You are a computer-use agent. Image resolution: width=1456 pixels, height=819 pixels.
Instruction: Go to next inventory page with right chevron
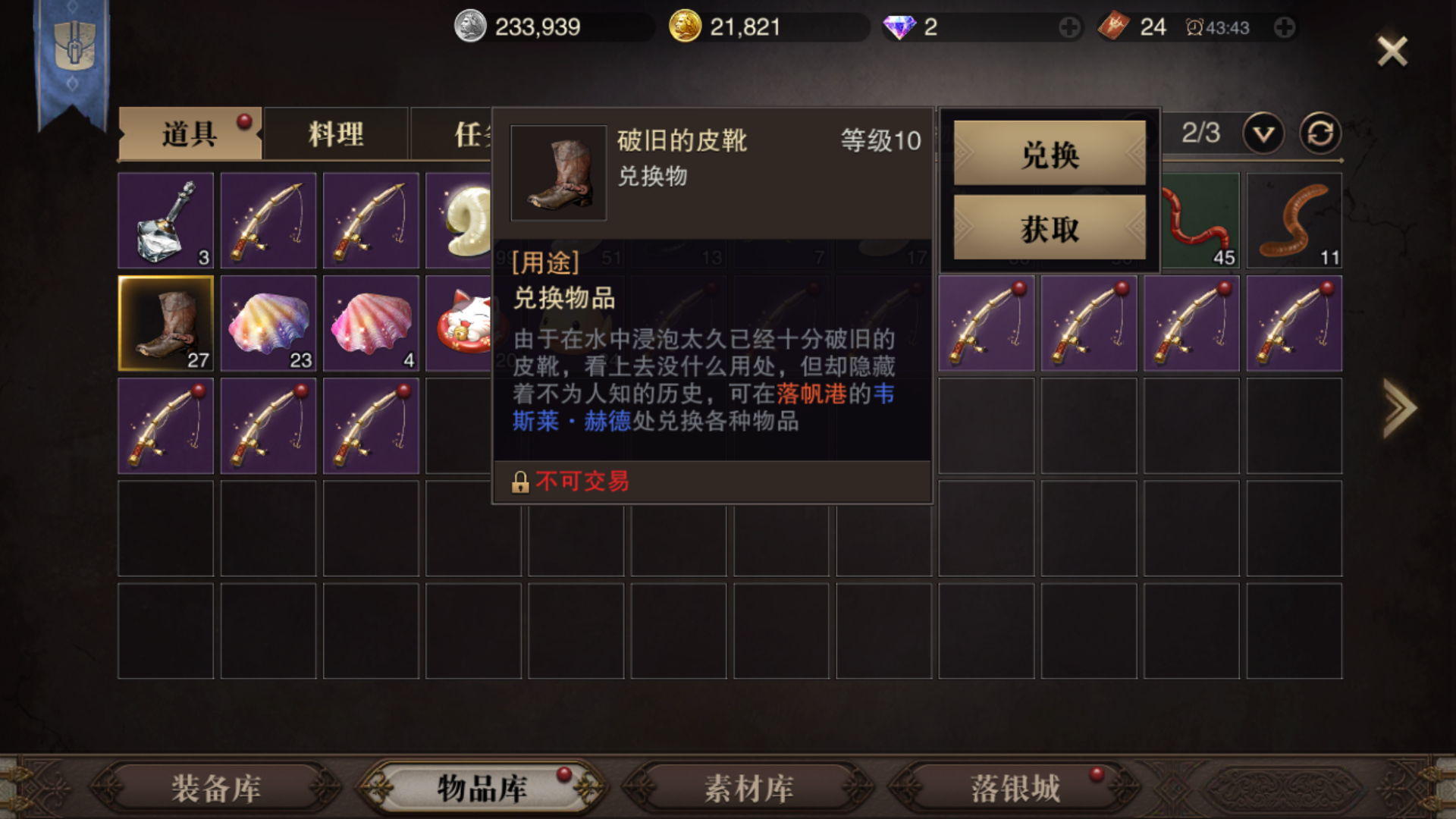point(1399,408)
